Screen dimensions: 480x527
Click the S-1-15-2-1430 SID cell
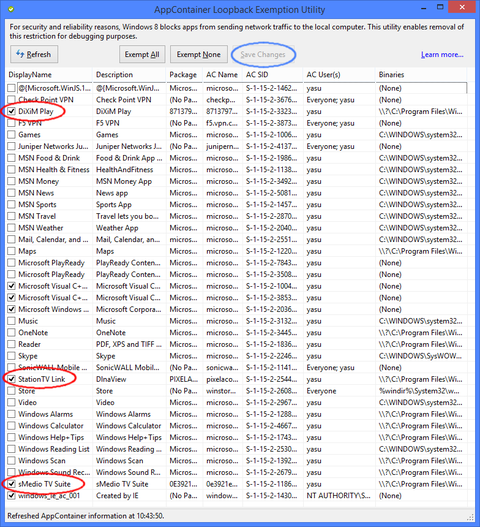[271, 496]
